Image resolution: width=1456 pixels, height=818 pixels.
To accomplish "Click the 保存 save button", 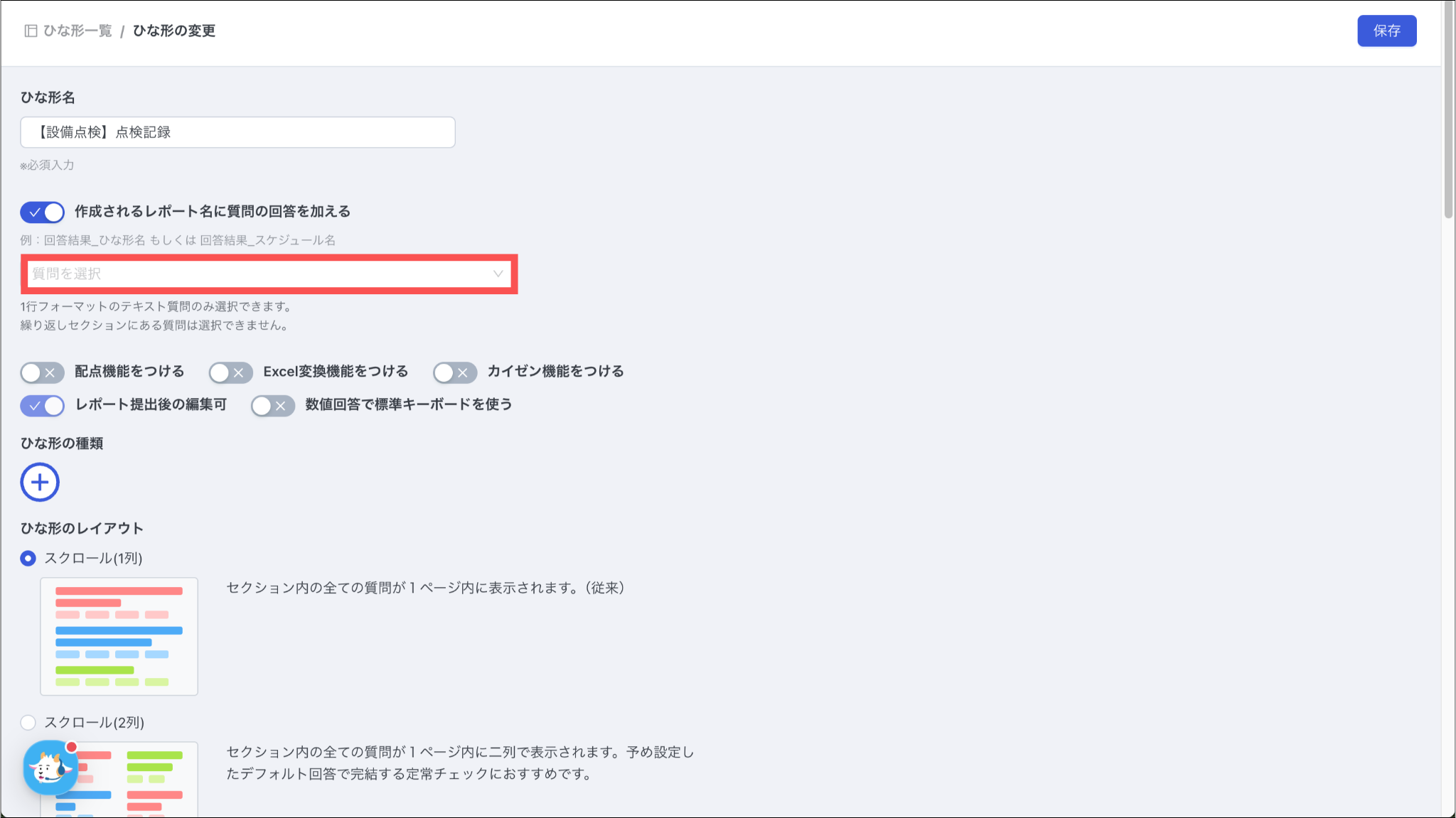I will coord(1386,31).
